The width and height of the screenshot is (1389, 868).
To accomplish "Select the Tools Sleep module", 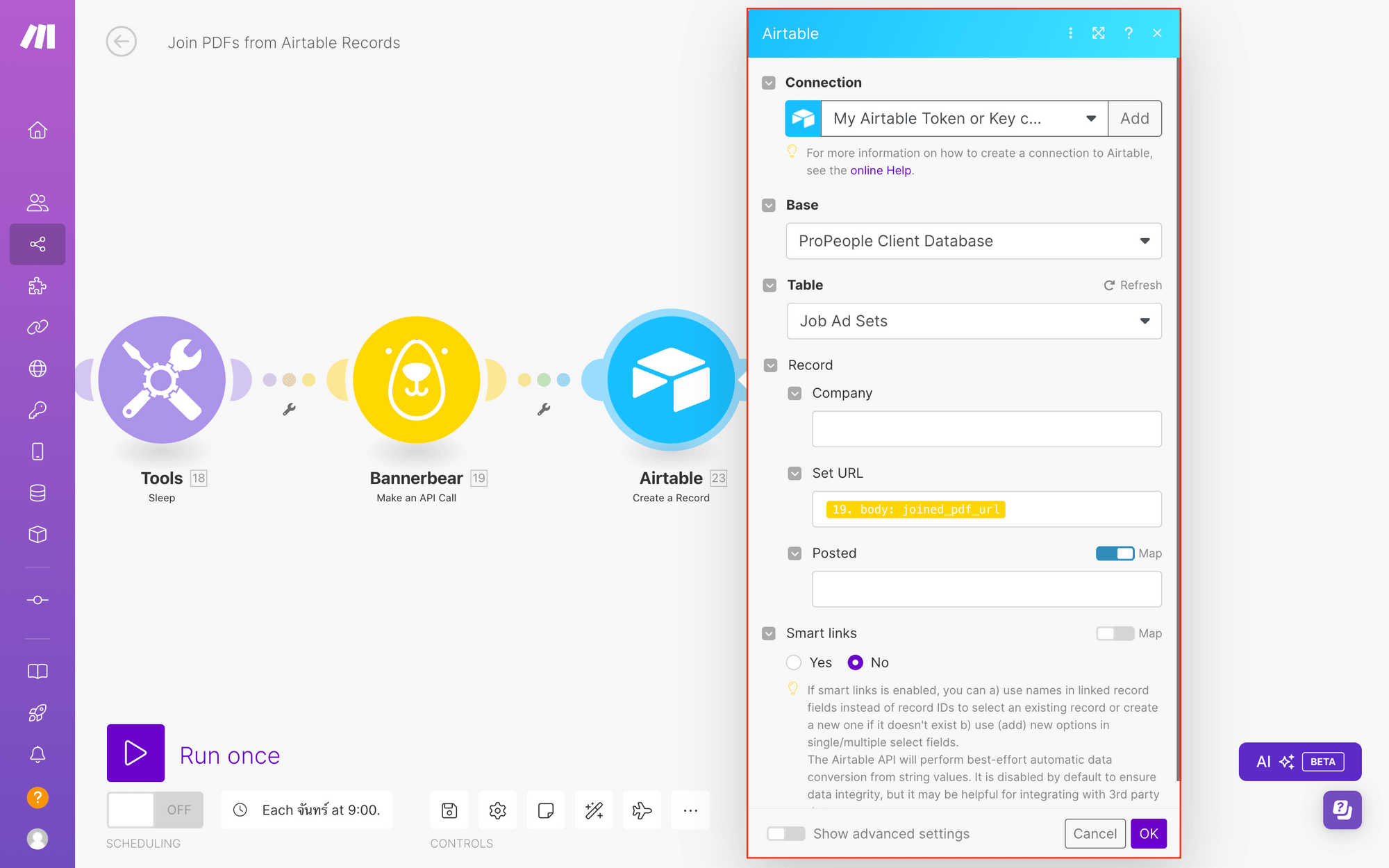I will click(x=161, y=380).
